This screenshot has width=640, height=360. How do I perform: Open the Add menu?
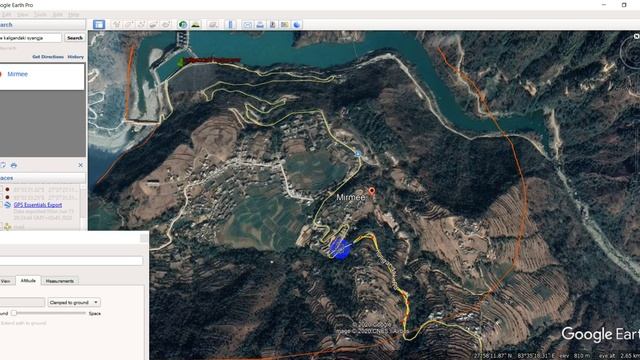tap(58, 14)
